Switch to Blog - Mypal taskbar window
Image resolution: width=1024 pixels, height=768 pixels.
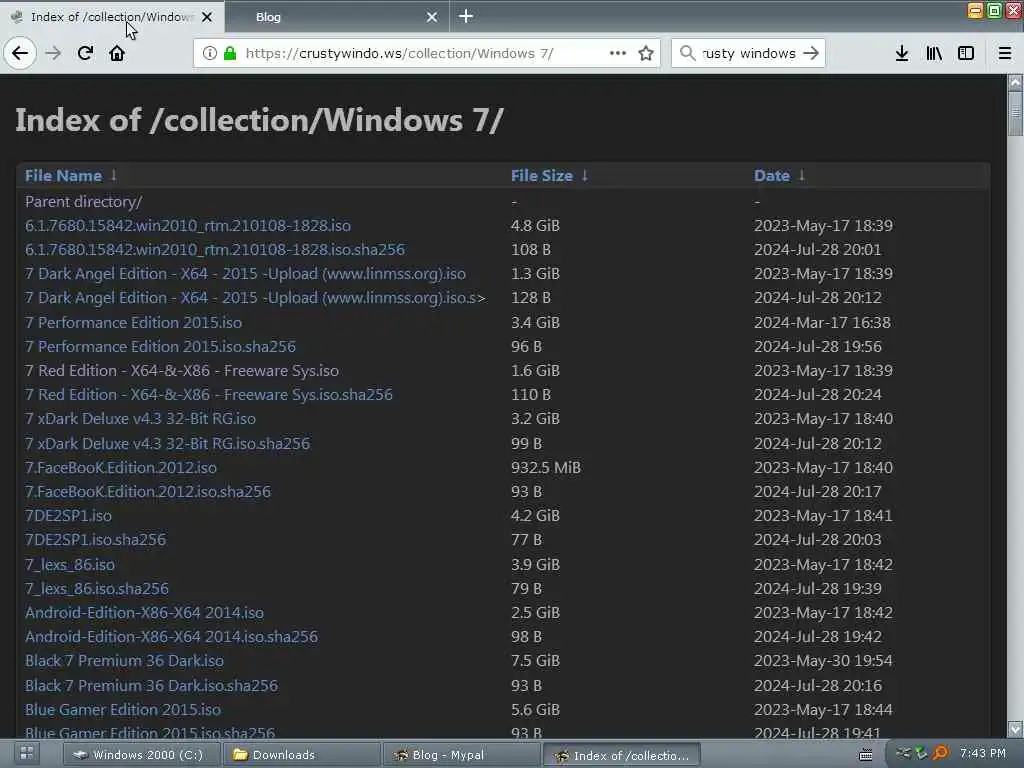click(461, 755)
